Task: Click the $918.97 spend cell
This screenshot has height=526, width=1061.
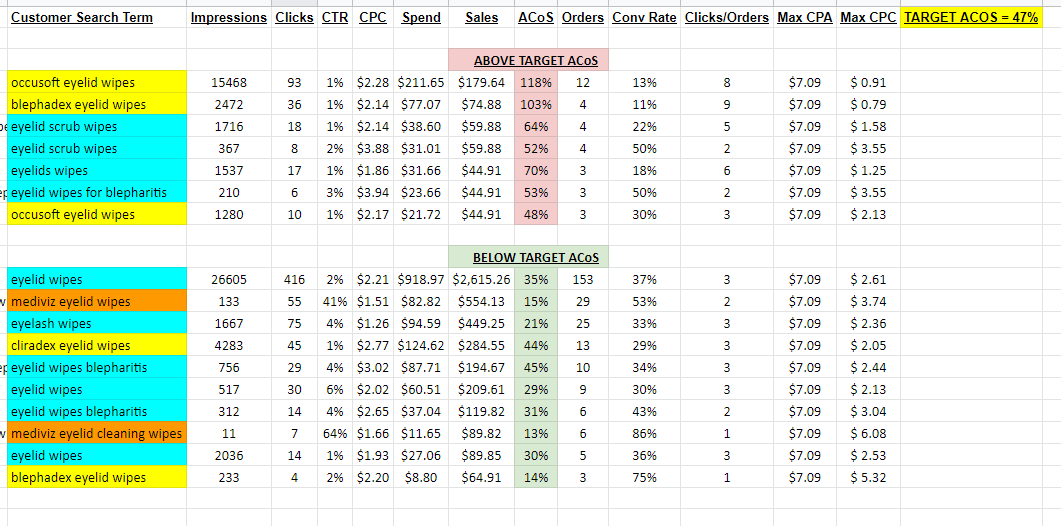Action: click(x=421, y=280)
